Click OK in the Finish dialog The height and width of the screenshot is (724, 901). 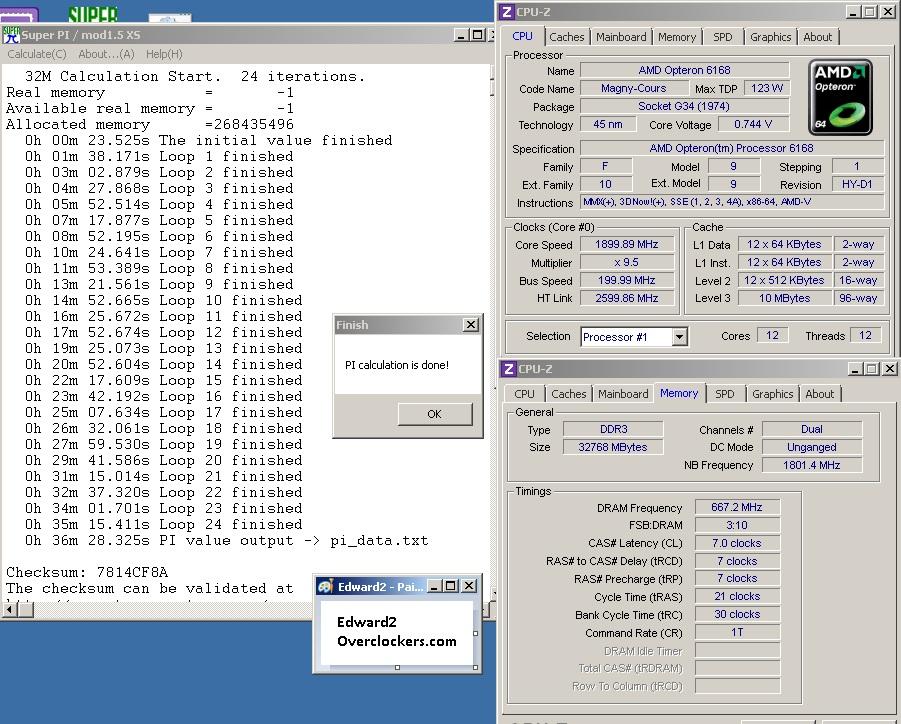click(x=435, y=414)
